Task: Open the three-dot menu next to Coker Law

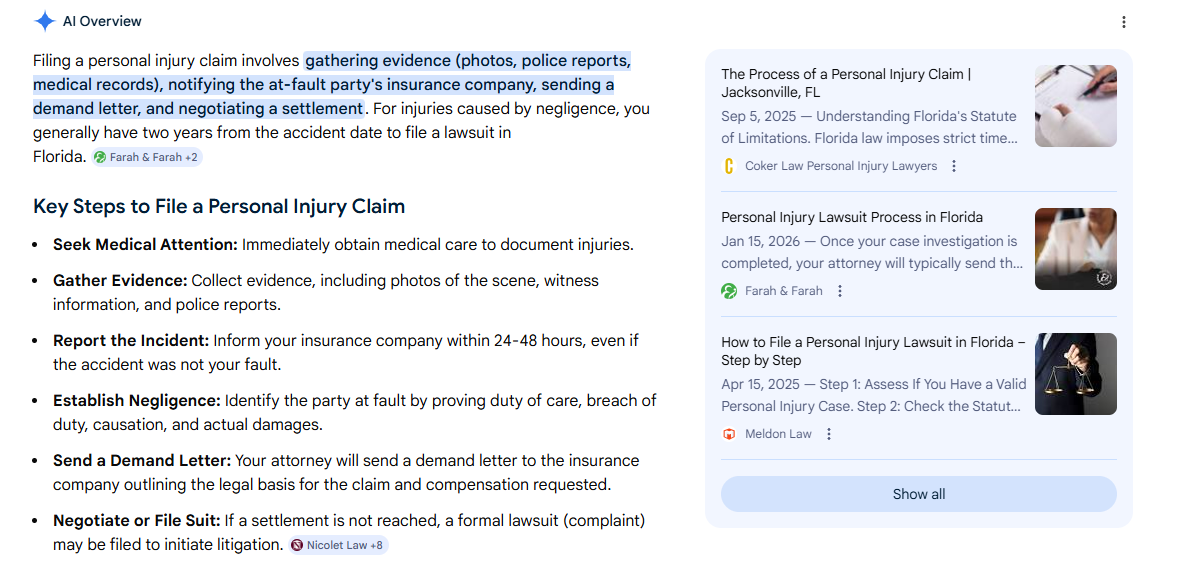Action: click(x=954, y=166)
